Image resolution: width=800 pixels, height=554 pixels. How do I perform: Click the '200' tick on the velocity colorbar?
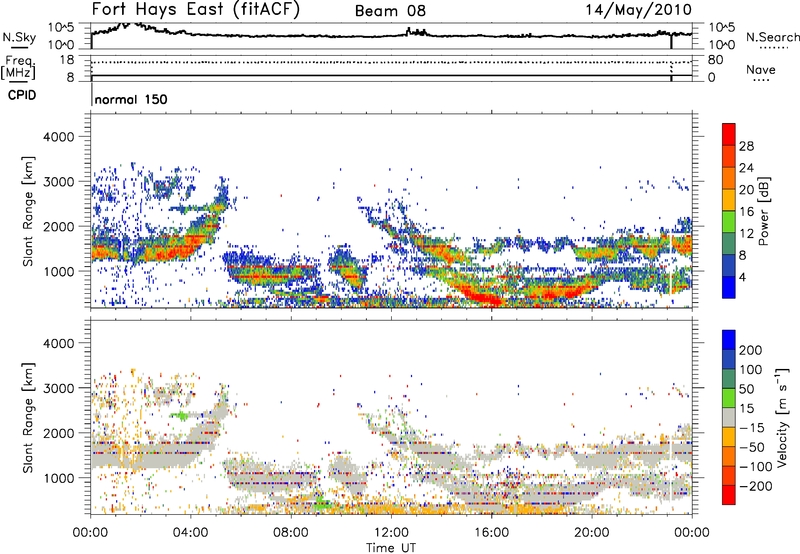click(x=750, y=350)
